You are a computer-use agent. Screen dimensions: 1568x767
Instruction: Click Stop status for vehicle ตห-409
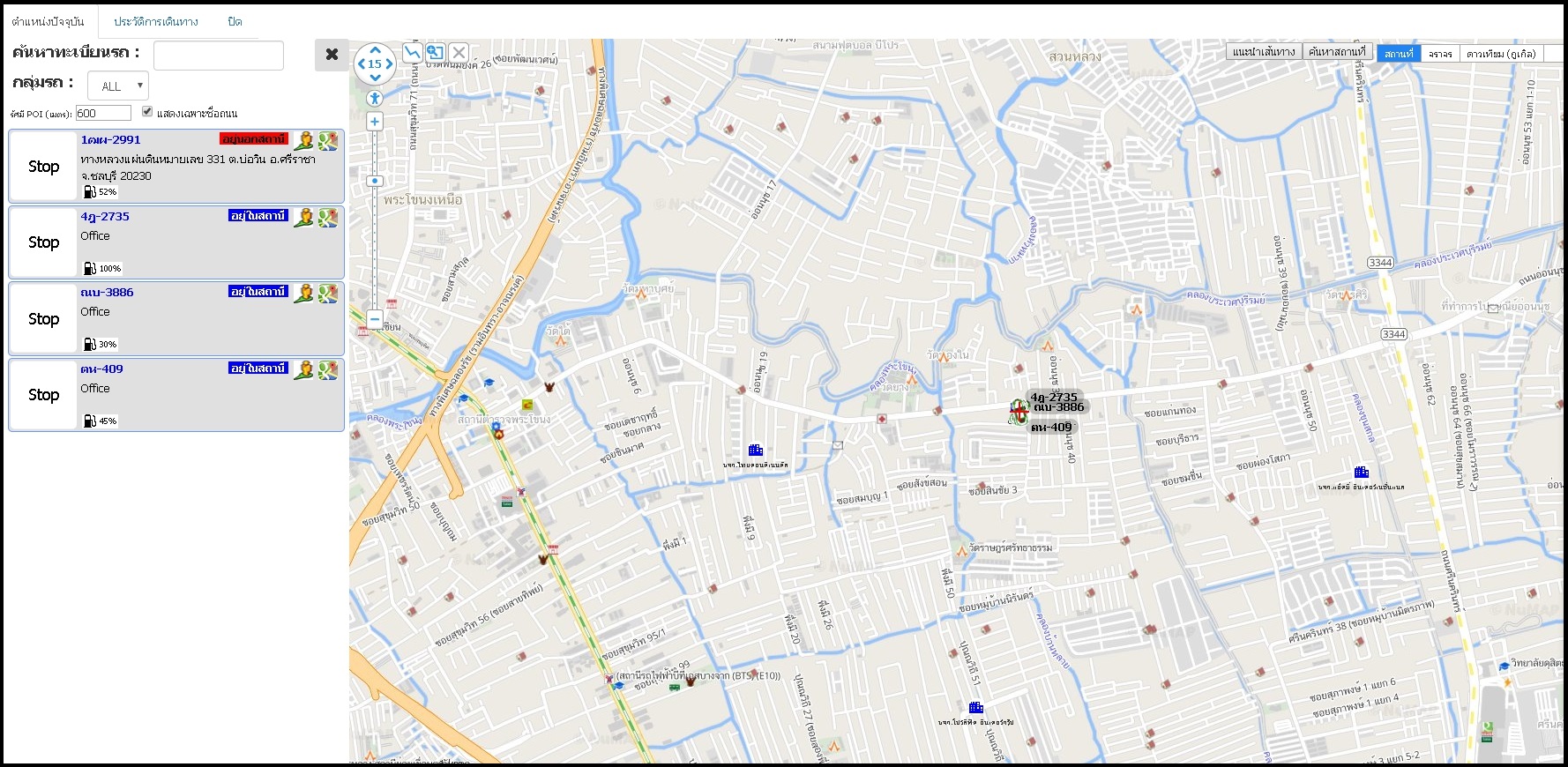(x=43, y=395)
